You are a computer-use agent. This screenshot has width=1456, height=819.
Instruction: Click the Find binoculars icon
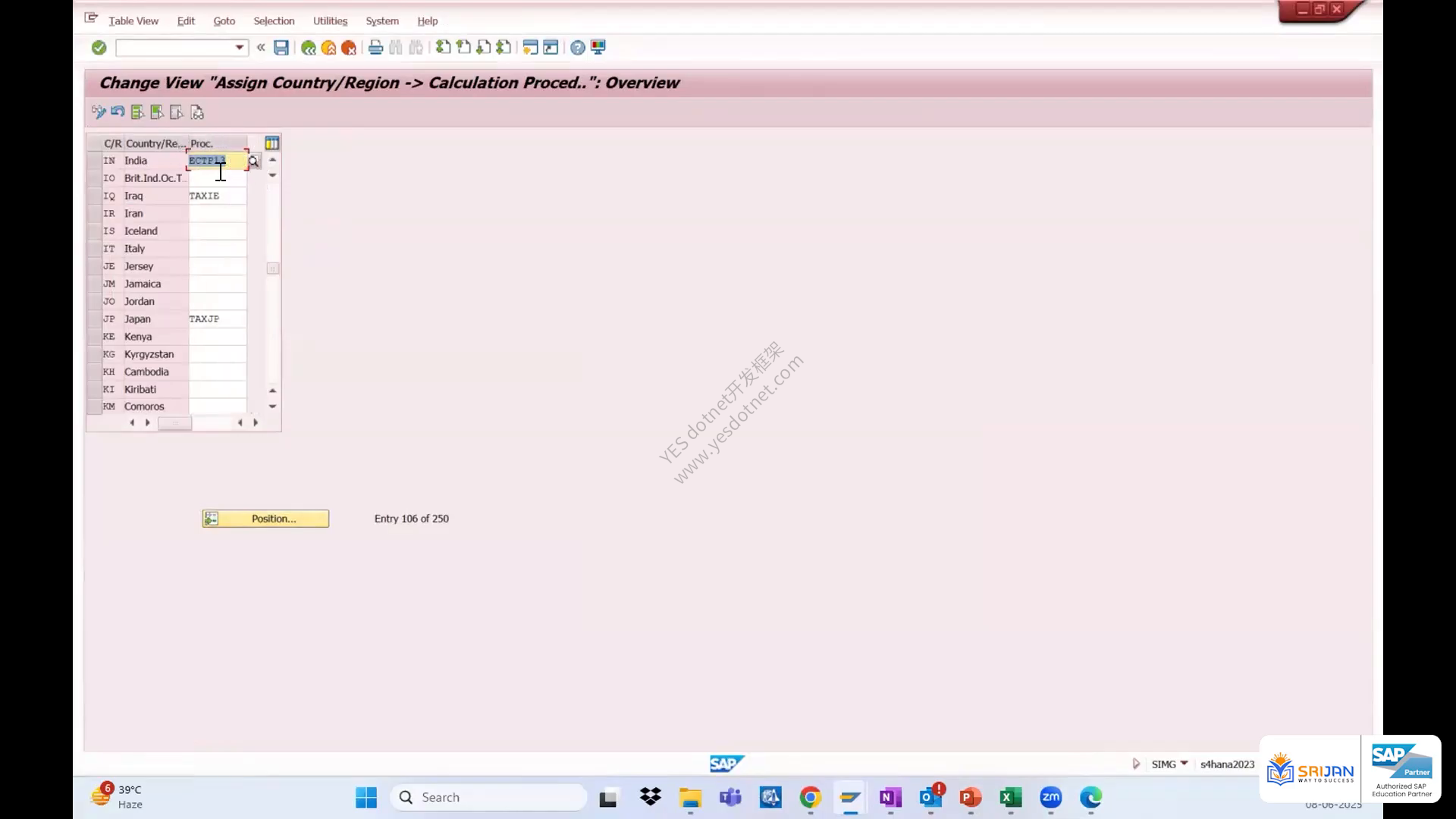(396, 48)
